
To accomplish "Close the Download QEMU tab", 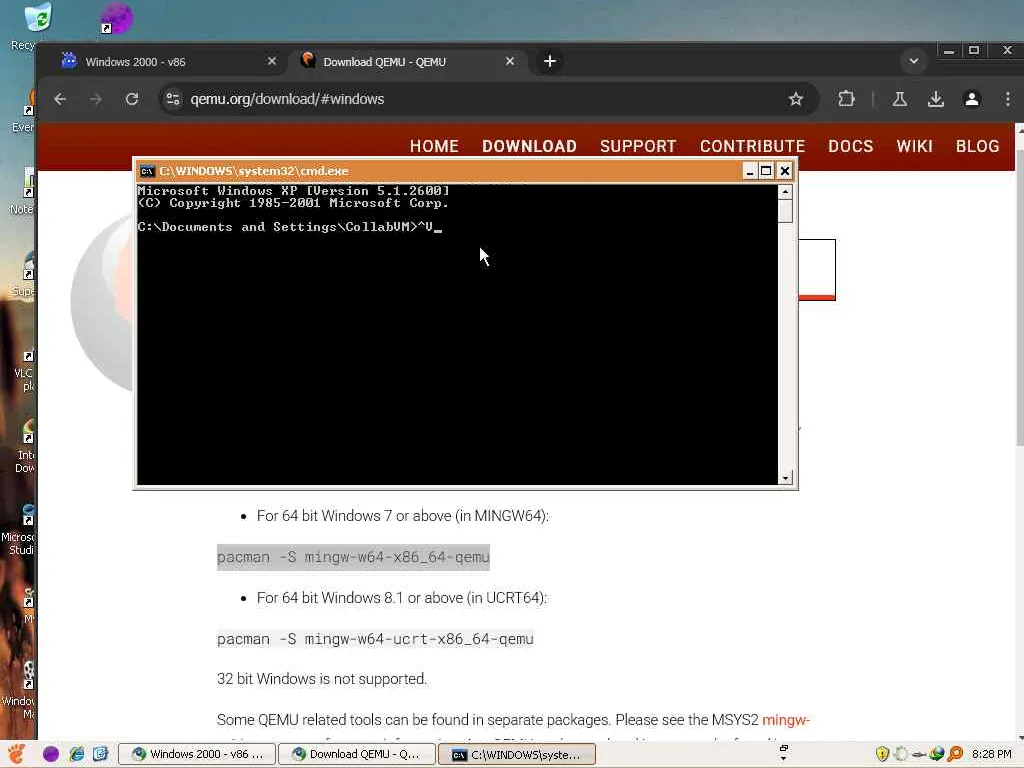I will click(x=510, y=61).
